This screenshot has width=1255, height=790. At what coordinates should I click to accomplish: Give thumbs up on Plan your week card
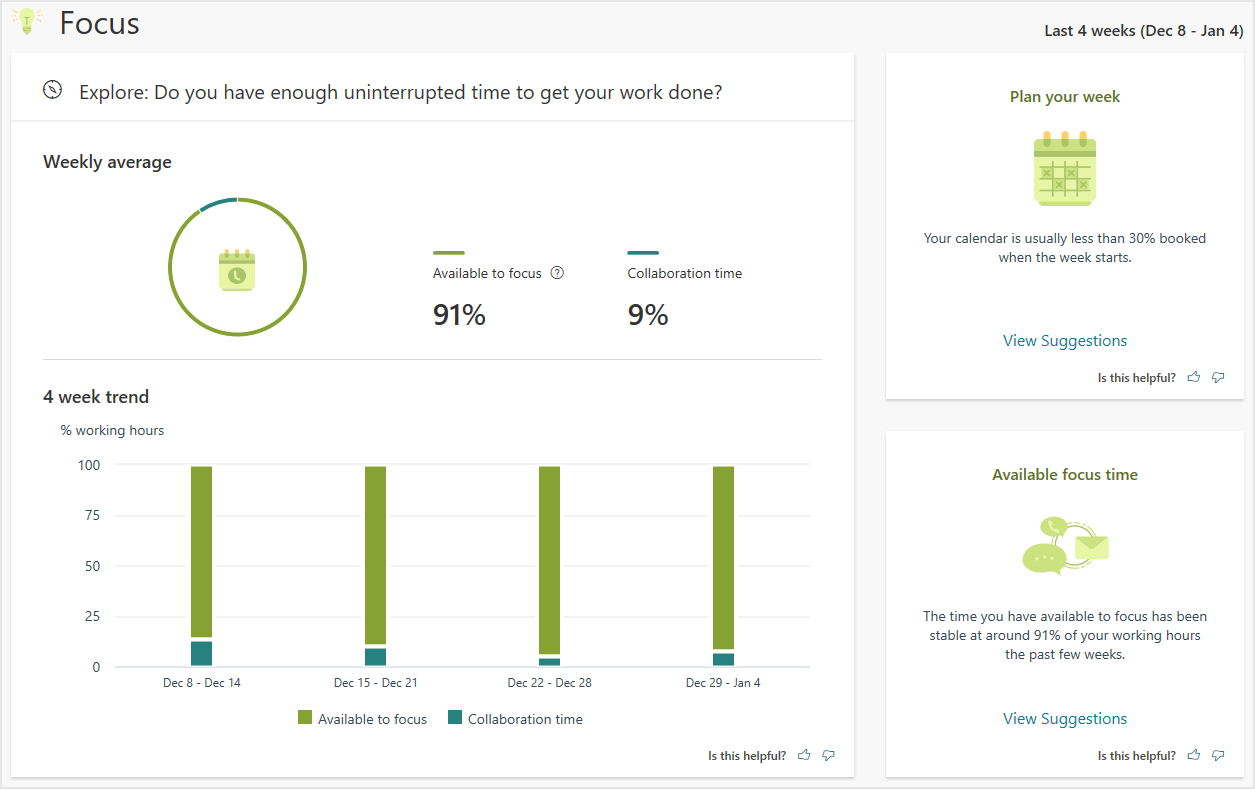click(1193, 377)
